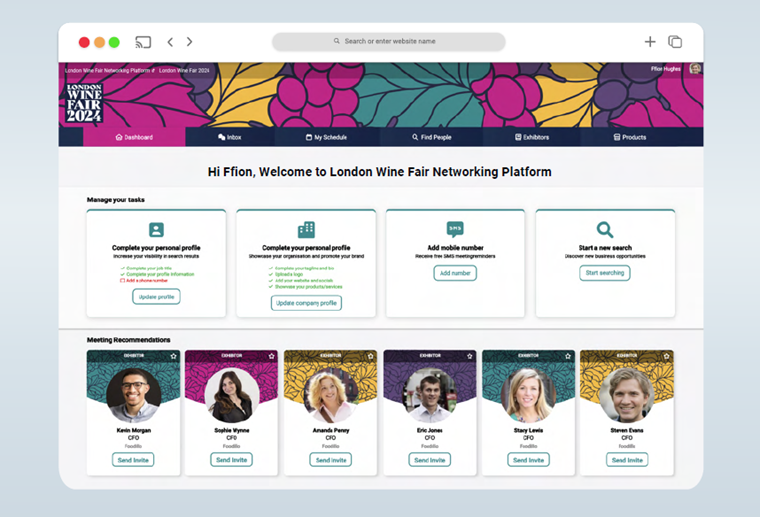Image resolution: width=760 pixels, height=517 pixels.
Task: Star Stacy Lewis's recommendation card
Action: pos(568,356)
